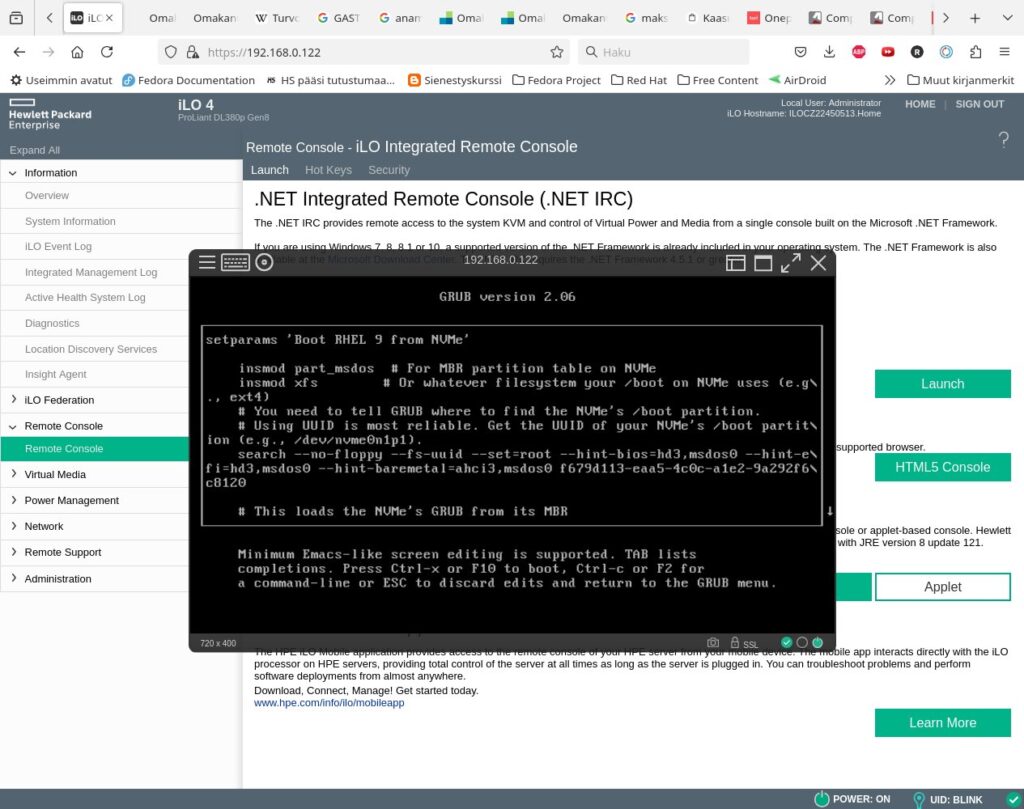Expand the Power Management section

[13, 500]
